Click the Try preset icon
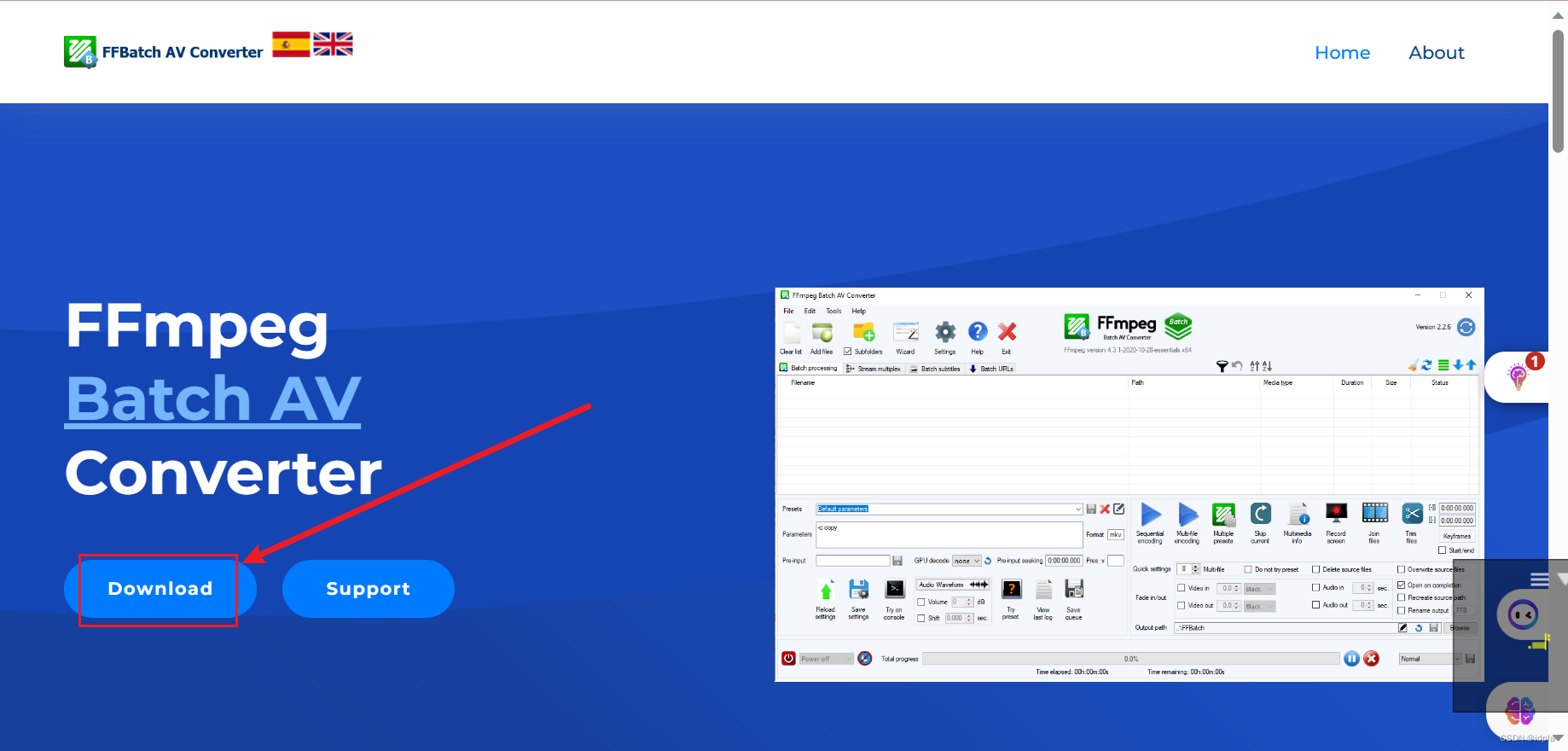Image resolution: width=1568 pixels, height=751 pixels. (x=1011, y=589)
